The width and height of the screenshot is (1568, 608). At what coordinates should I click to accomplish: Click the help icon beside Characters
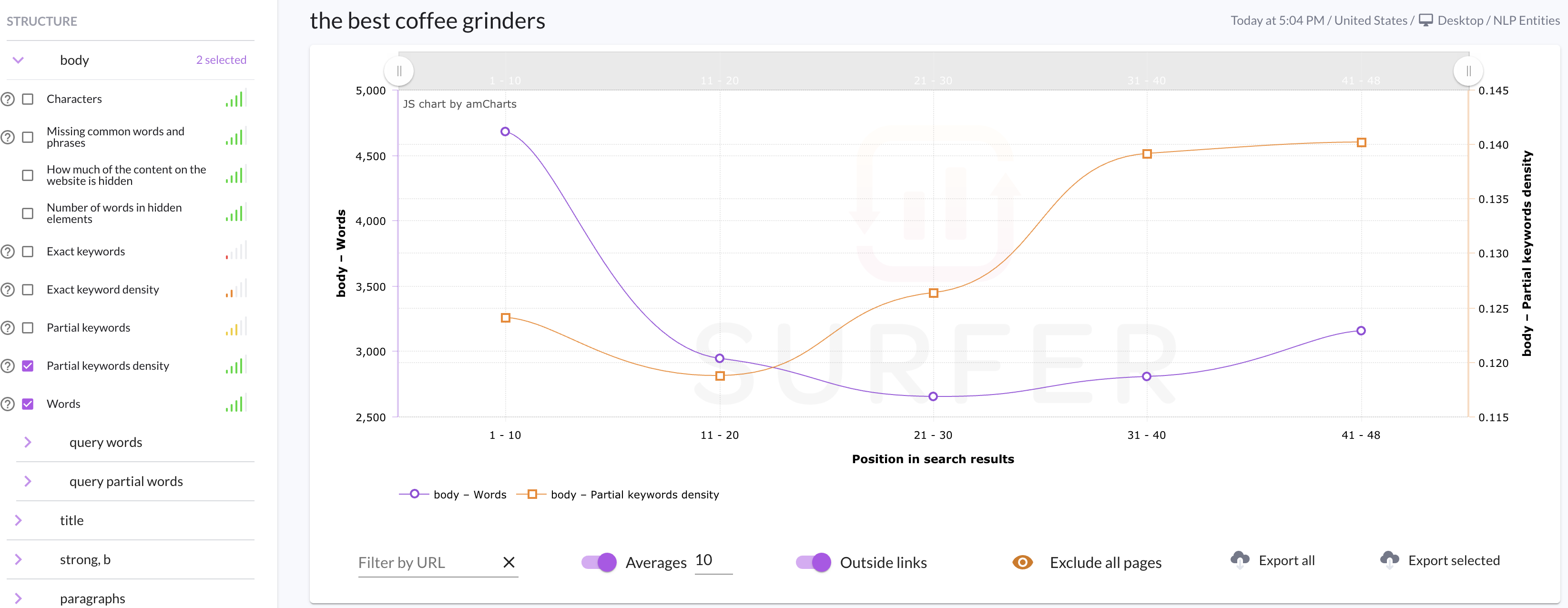click(8, 99)
